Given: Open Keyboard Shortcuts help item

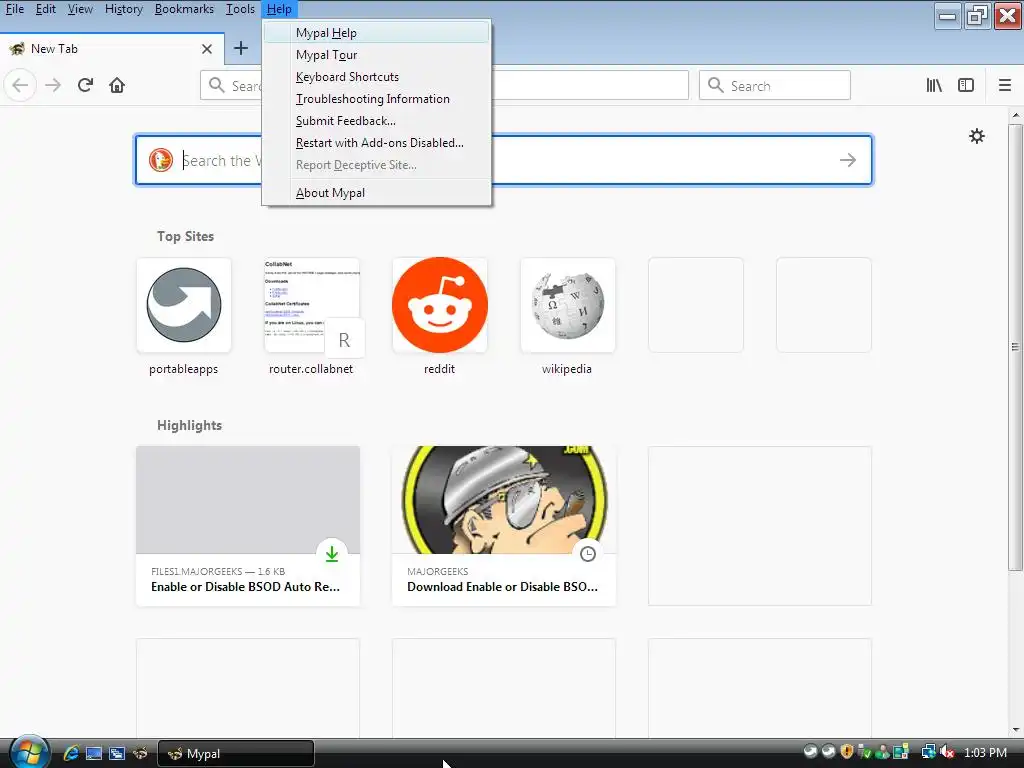Looking at the screenshot, I should (376, 77).
